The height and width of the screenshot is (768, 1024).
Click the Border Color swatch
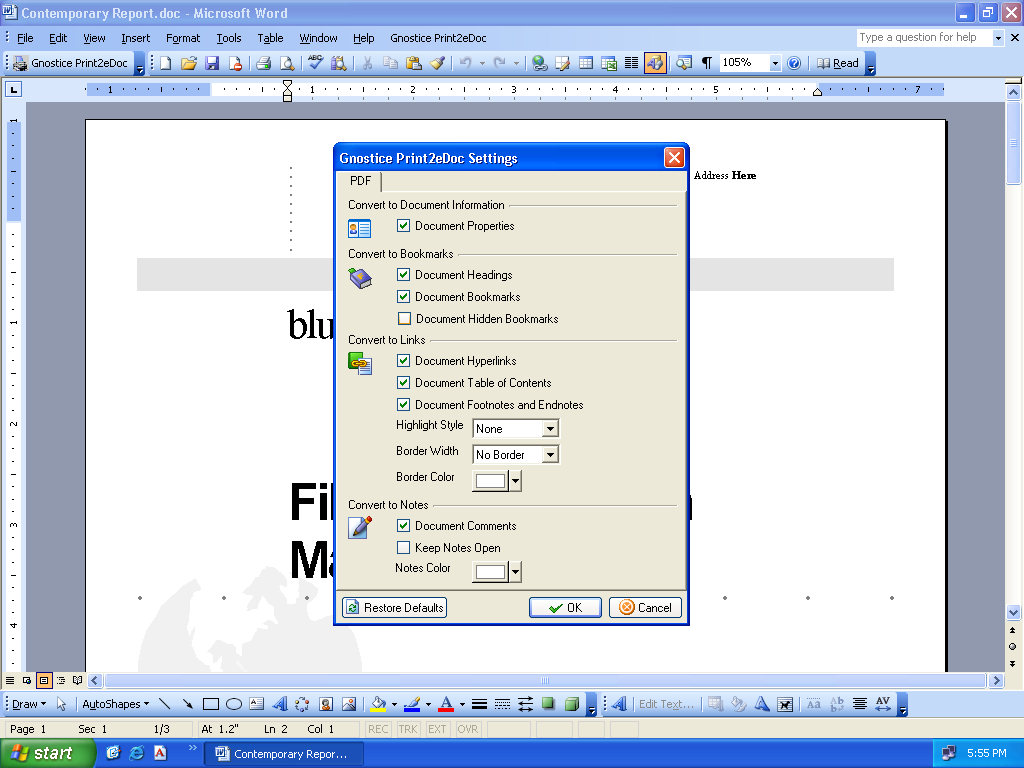490,481
